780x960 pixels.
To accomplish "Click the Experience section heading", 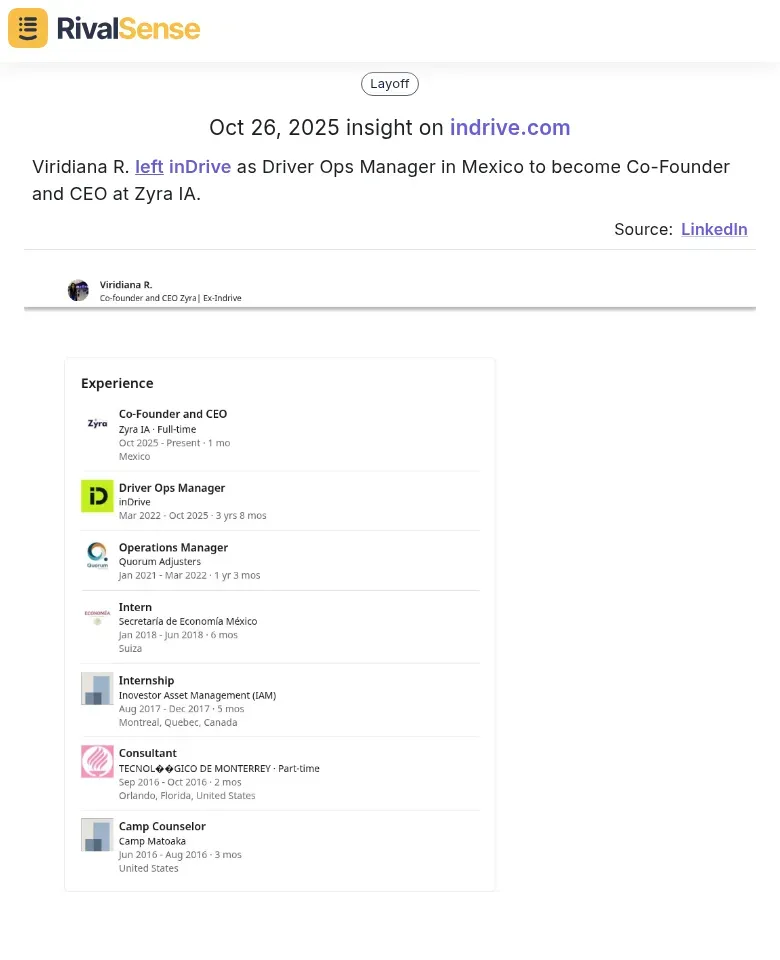I will tap(117, 383).
